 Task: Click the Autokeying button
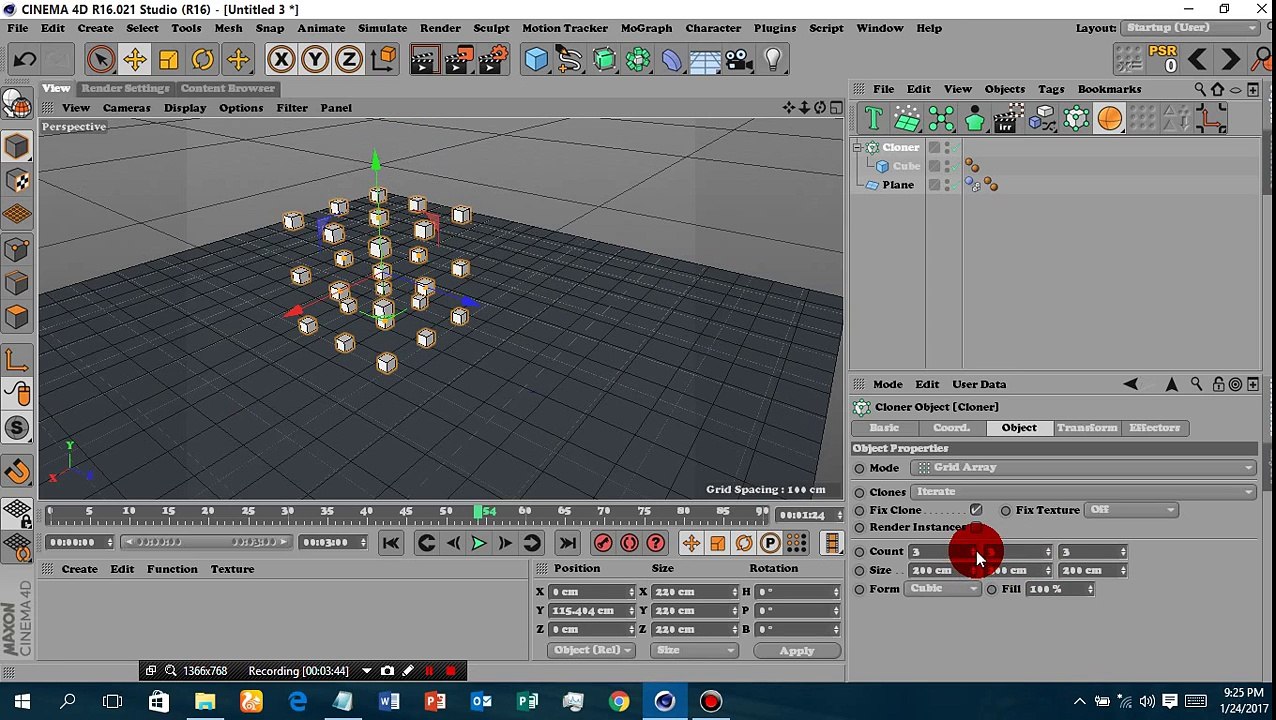click(629, 543)
